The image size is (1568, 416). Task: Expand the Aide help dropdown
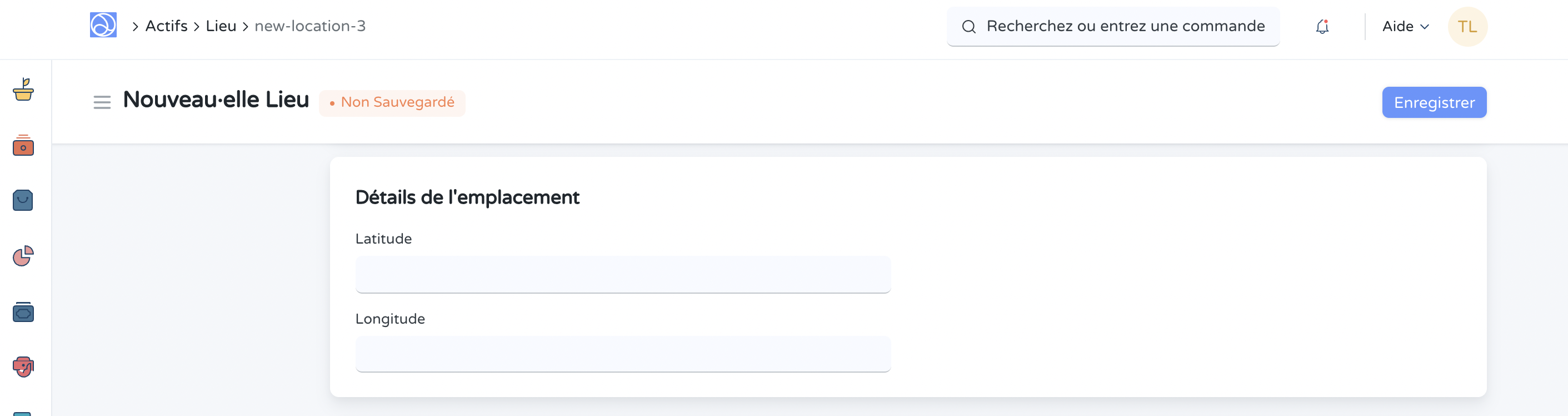(1405, 27)
